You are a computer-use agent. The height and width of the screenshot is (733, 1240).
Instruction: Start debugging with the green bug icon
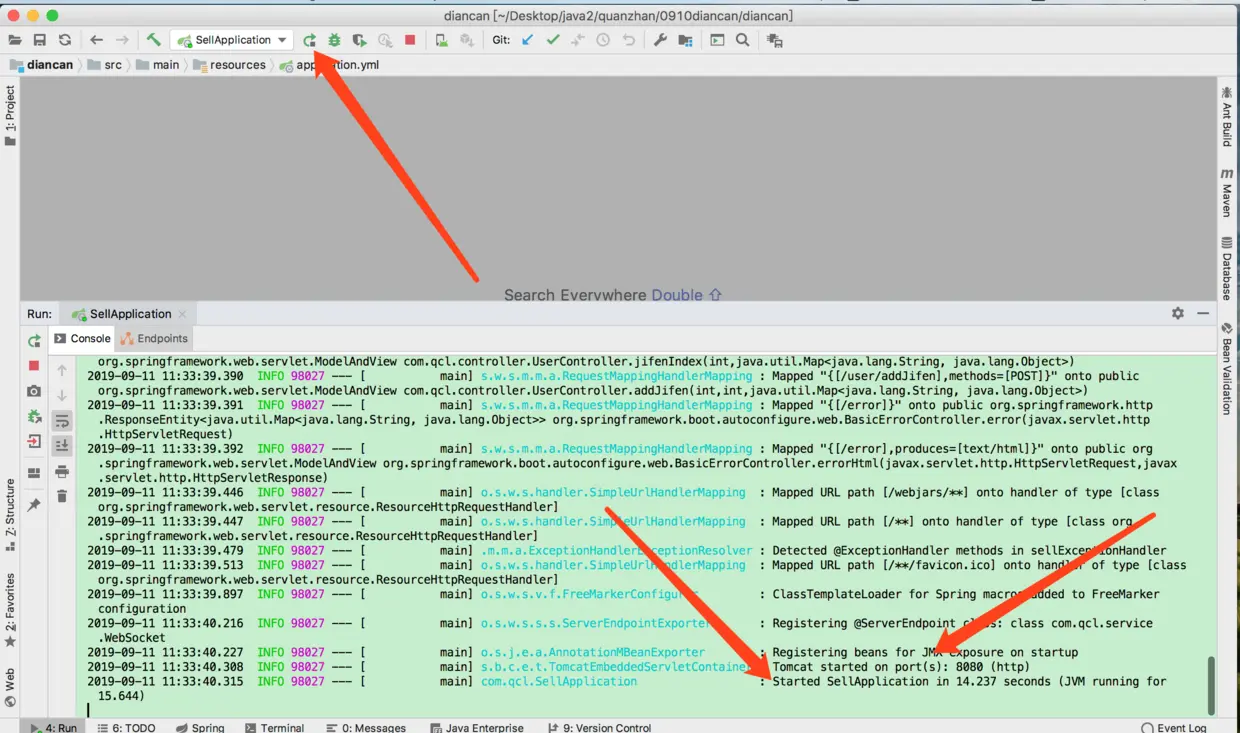click(335, 40)
